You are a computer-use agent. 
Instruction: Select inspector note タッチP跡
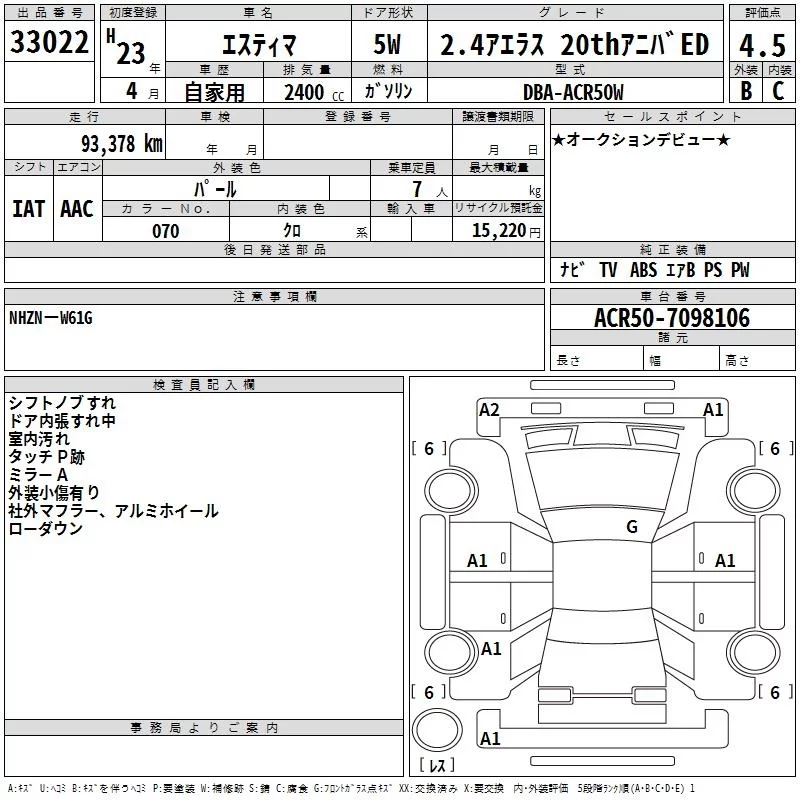pyautogui.click(x=46, y=457)
